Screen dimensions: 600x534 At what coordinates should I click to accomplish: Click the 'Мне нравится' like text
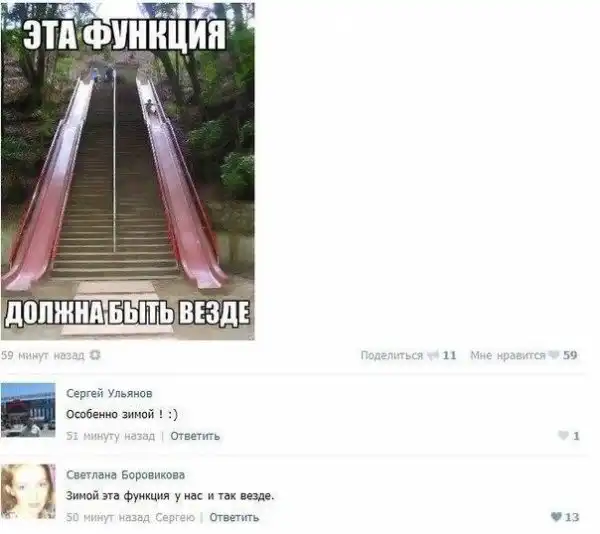(508, 355)
